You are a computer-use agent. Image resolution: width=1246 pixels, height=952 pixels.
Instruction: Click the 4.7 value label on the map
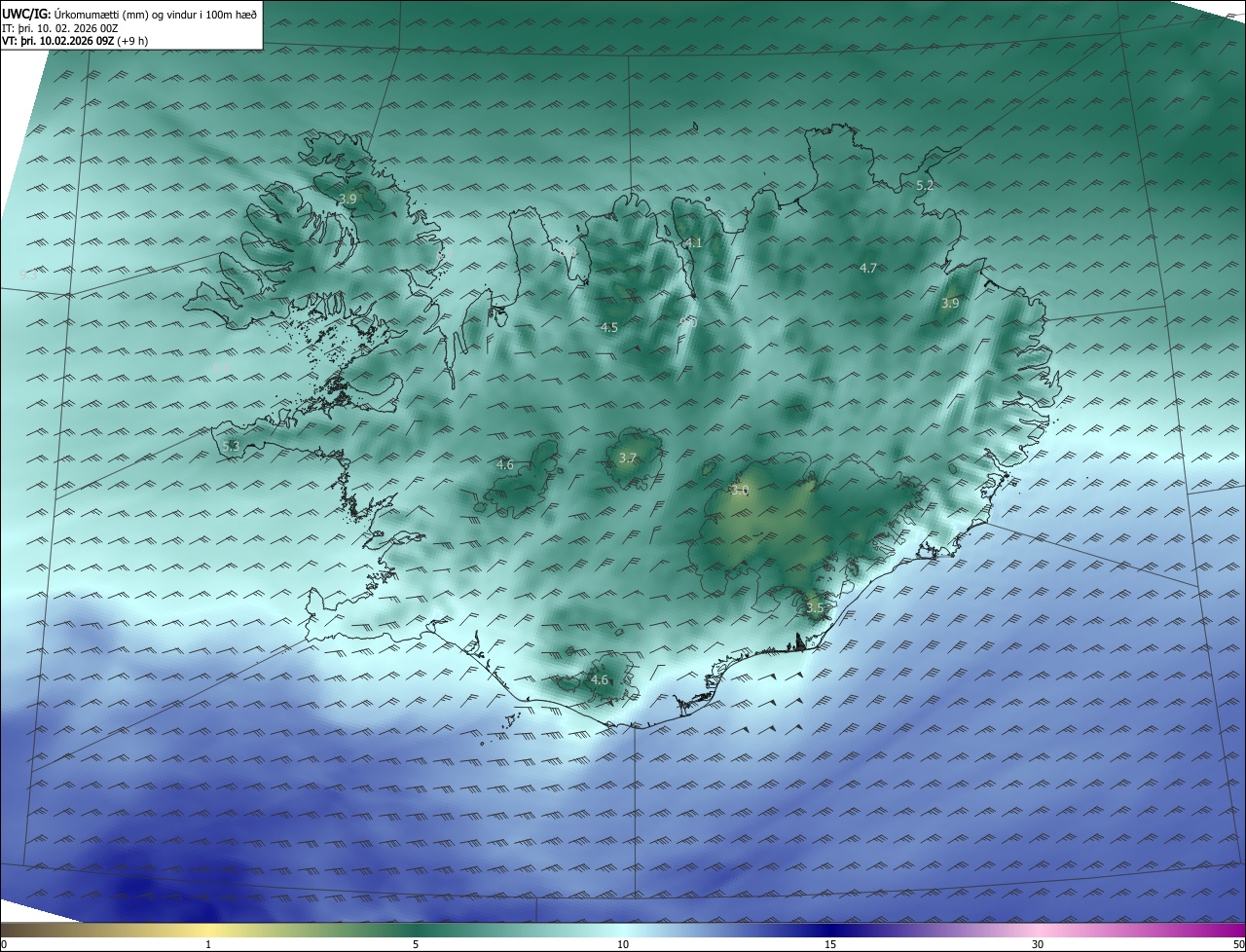tap(868, 268)
